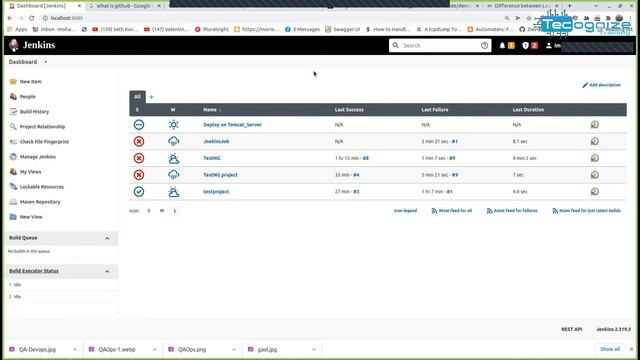Add a new view tab with plus
The height and width of the screenshot is (360, 640).
pos(151,97)
